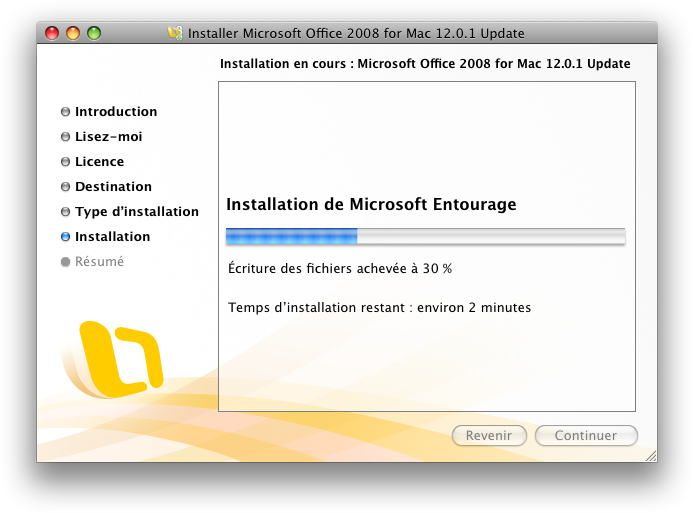
Task: Minimize the installer with the yellow button
Action: coord(73,33)
